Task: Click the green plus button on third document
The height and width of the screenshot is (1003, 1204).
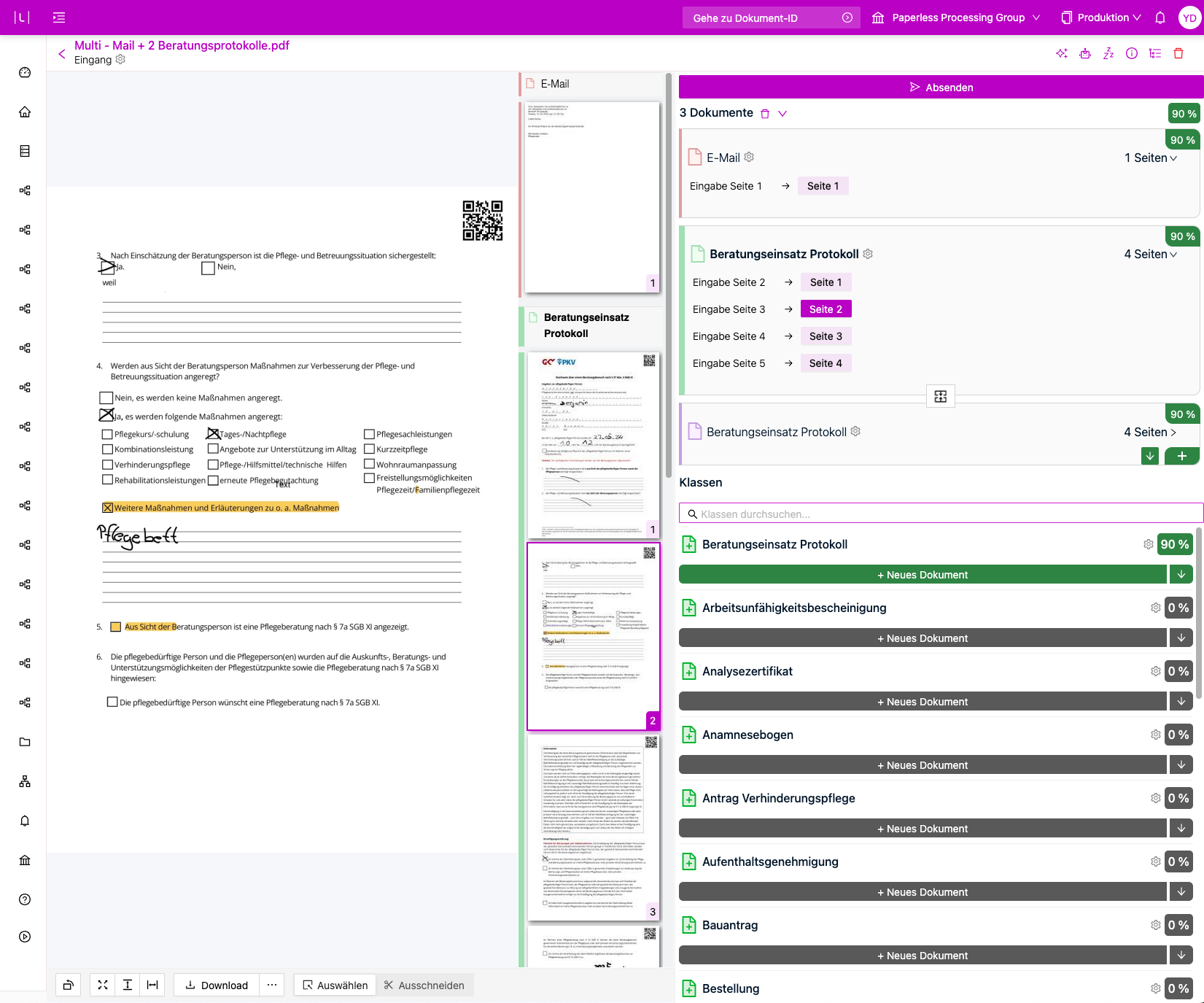Action: tap(1182, 456)
